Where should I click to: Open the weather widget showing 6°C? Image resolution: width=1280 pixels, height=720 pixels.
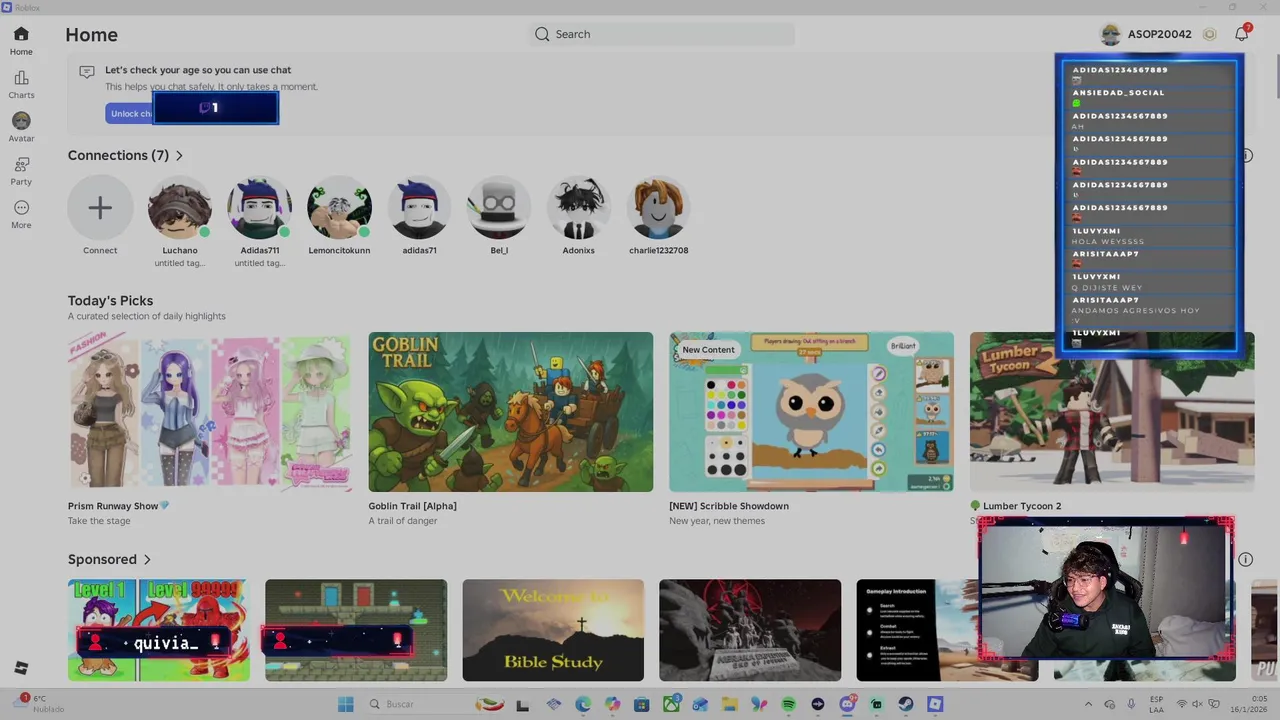pyautogui.click(x=40, y=703)
